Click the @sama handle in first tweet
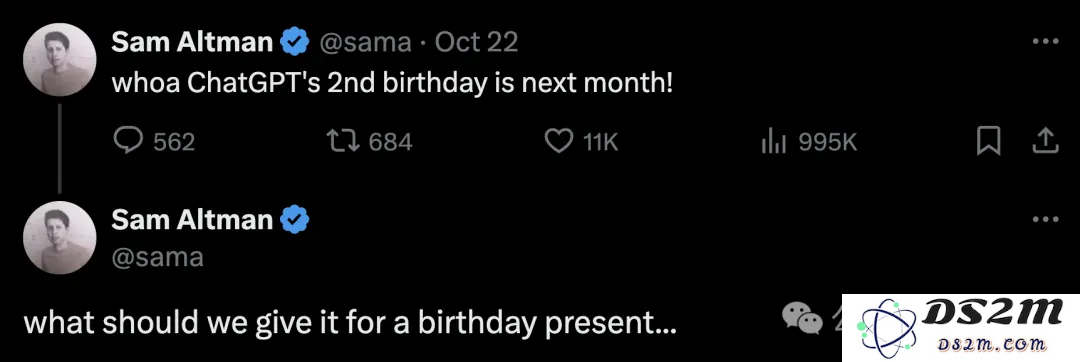This screenshot has width=1080, height=362. pyautogui.click(x=364, y=43)
